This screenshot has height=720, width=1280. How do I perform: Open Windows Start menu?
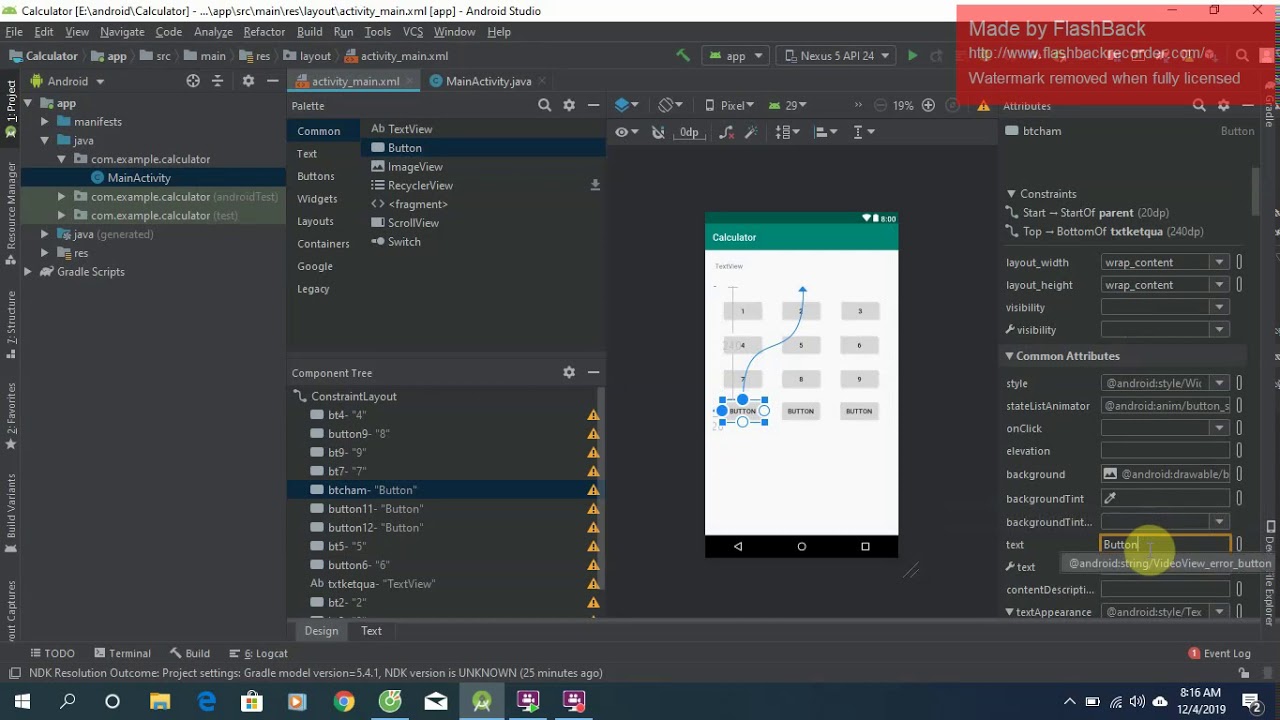click(x=22, y=701)
